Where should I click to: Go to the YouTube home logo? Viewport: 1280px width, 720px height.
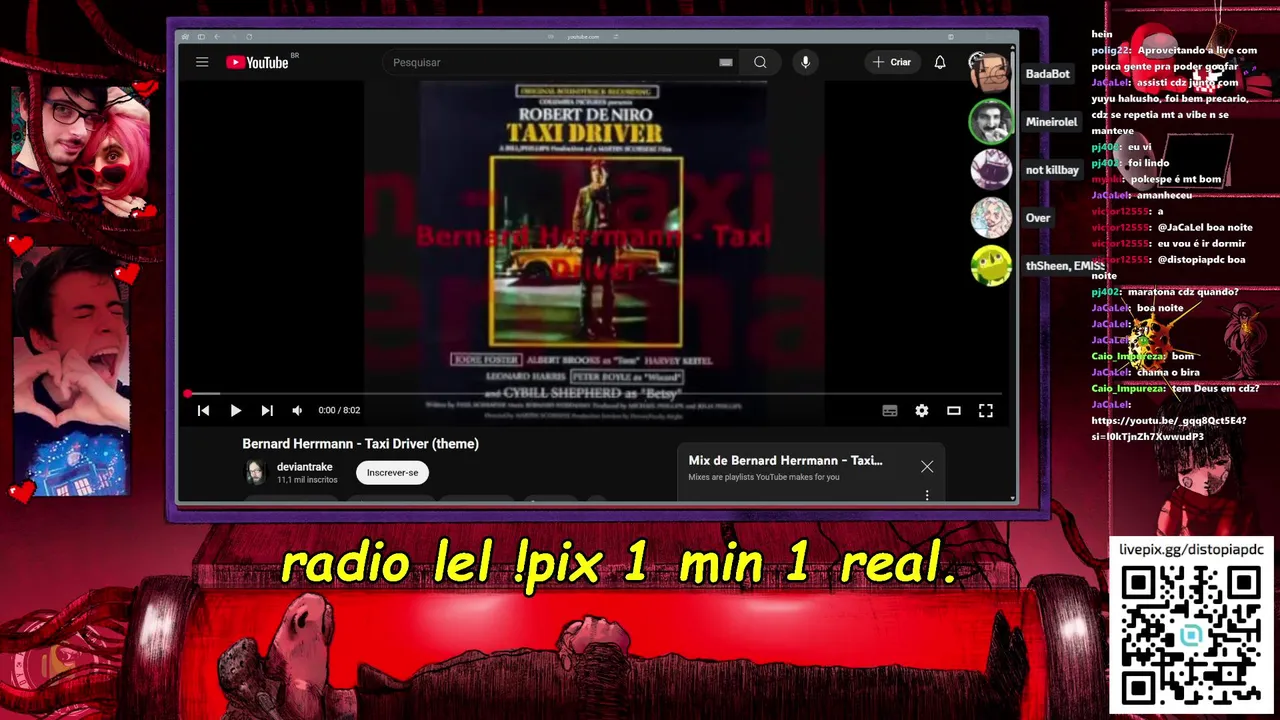(x=257, y=62)
